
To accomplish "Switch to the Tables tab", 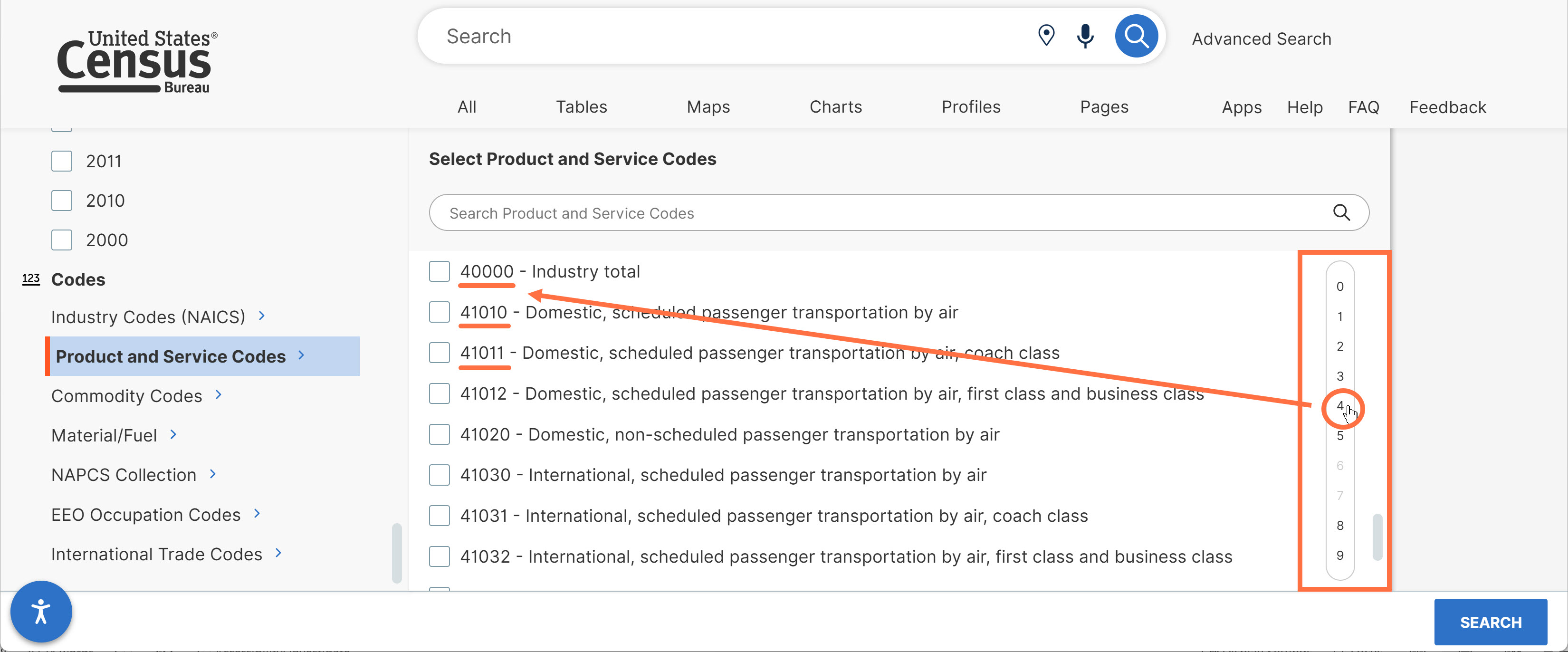I will pyautogui.click(x=581, y=107).
